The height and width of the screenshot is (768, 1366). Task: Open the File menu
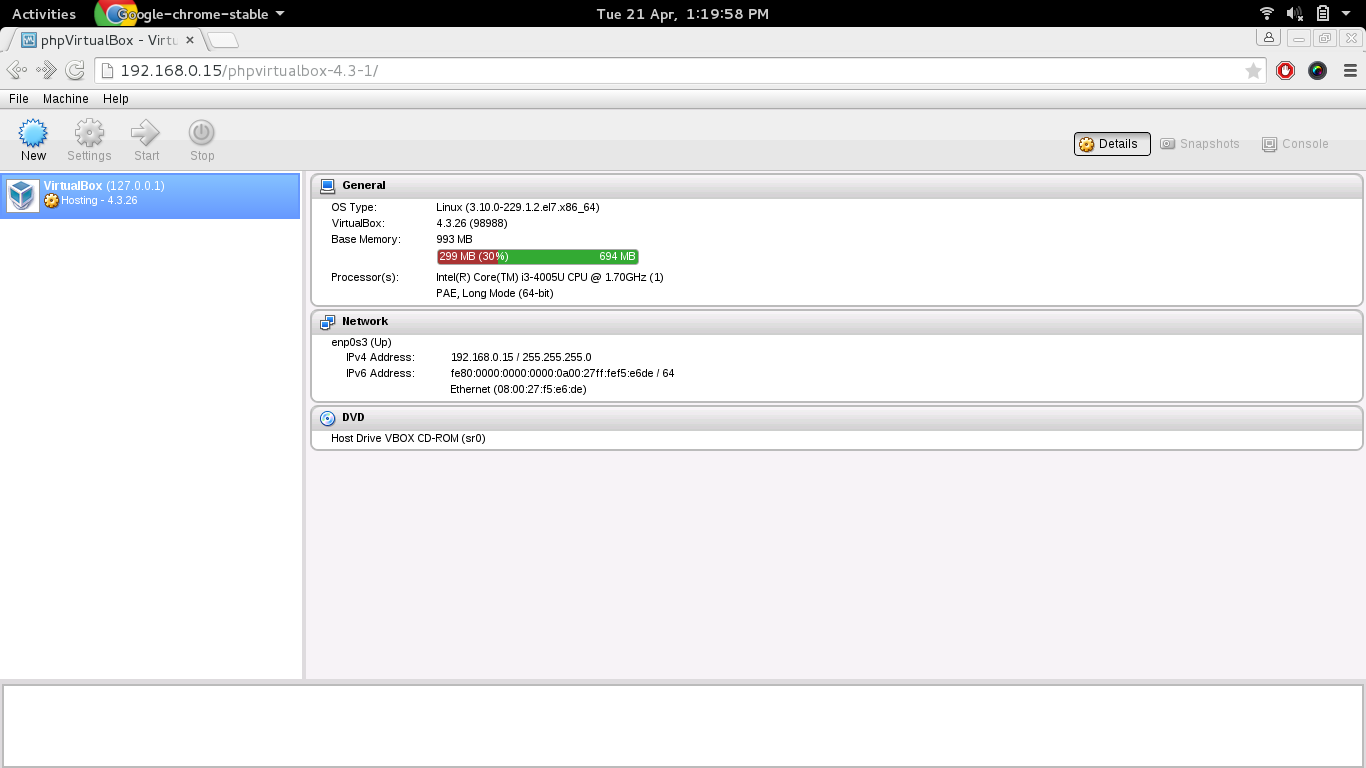tap(18, 99)
